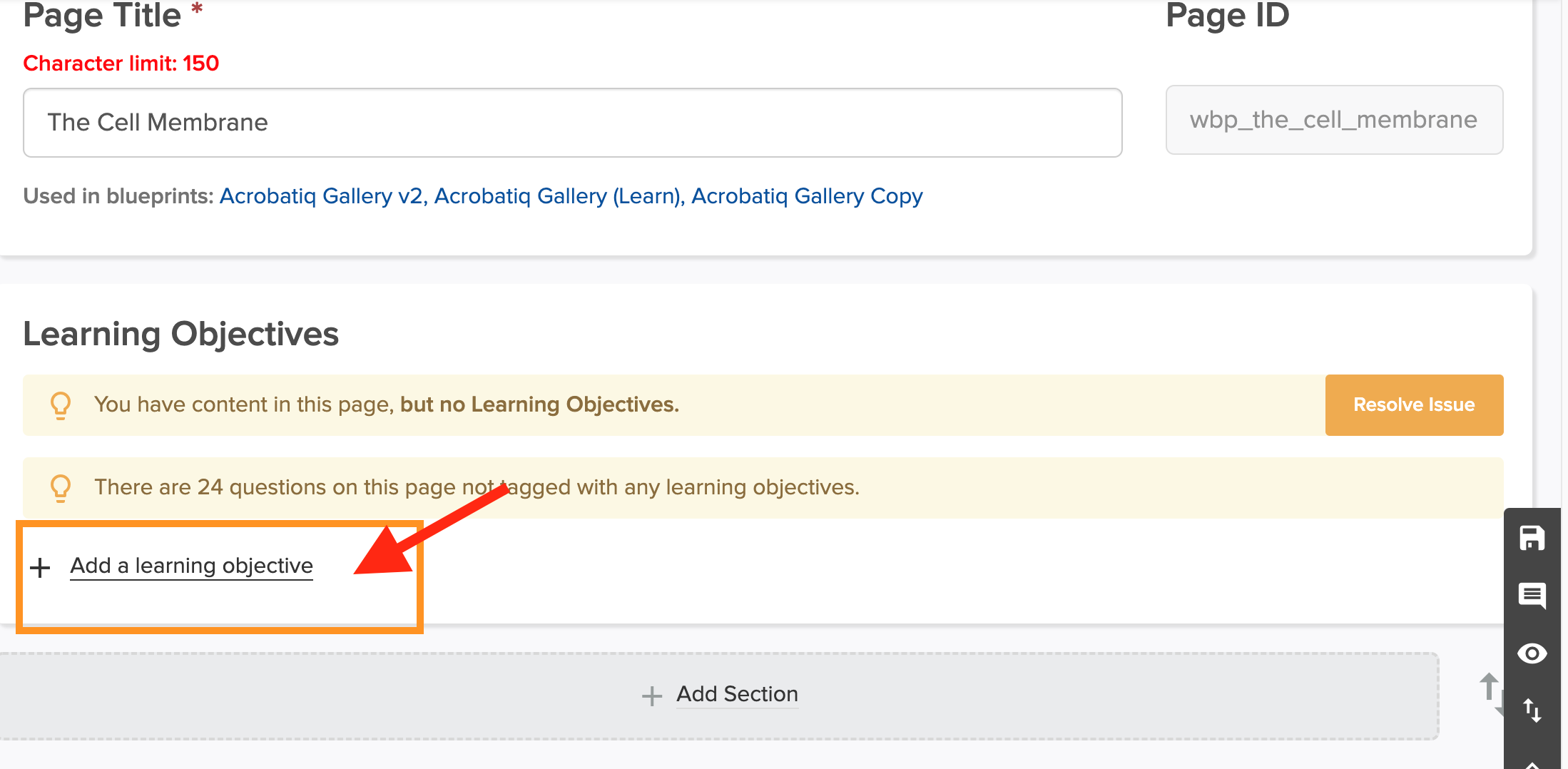Click the save floppy disk icon
The image size is (1568, 769).
(1532, 538)
